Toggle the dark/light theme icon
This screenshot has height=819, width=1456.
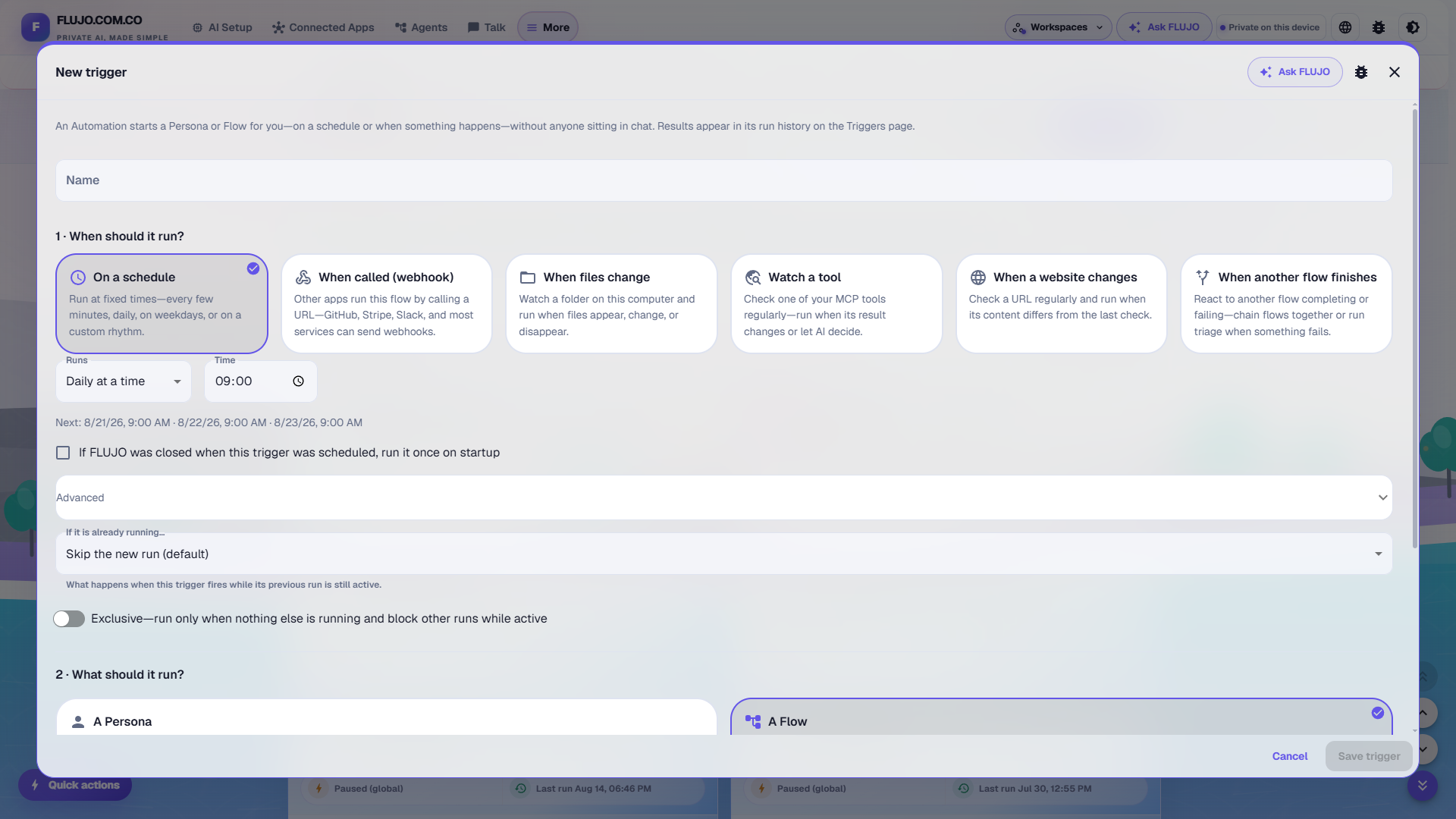1413,27
